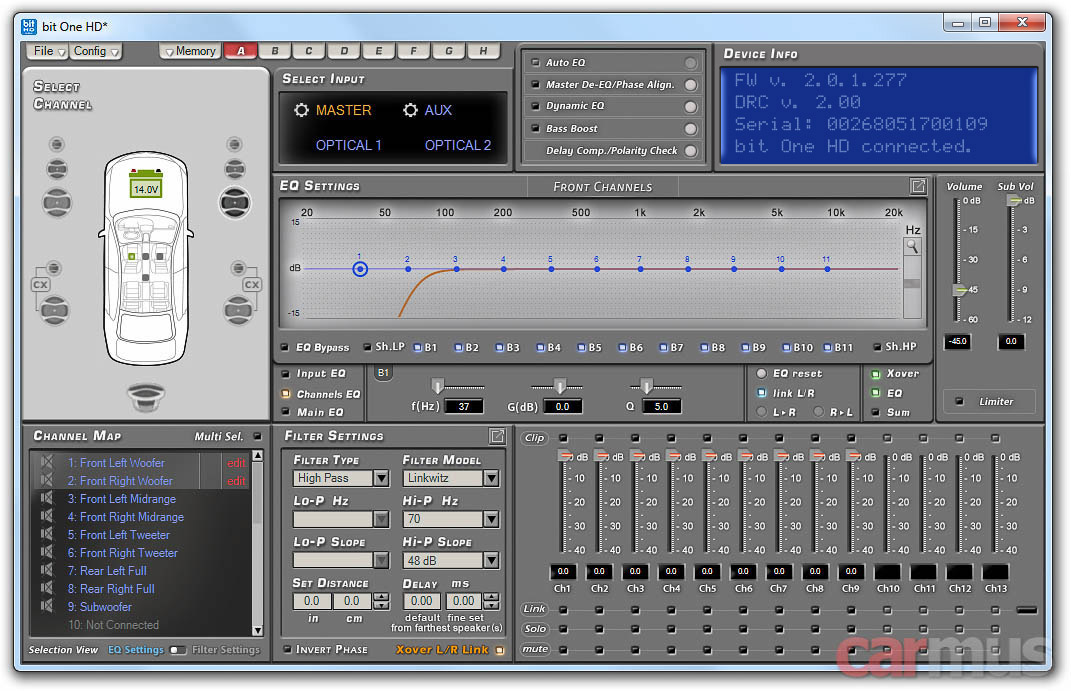Expand the Hi-P Hz dropdown
This screenshot has height=691, width=1071.
coord(491,519)
